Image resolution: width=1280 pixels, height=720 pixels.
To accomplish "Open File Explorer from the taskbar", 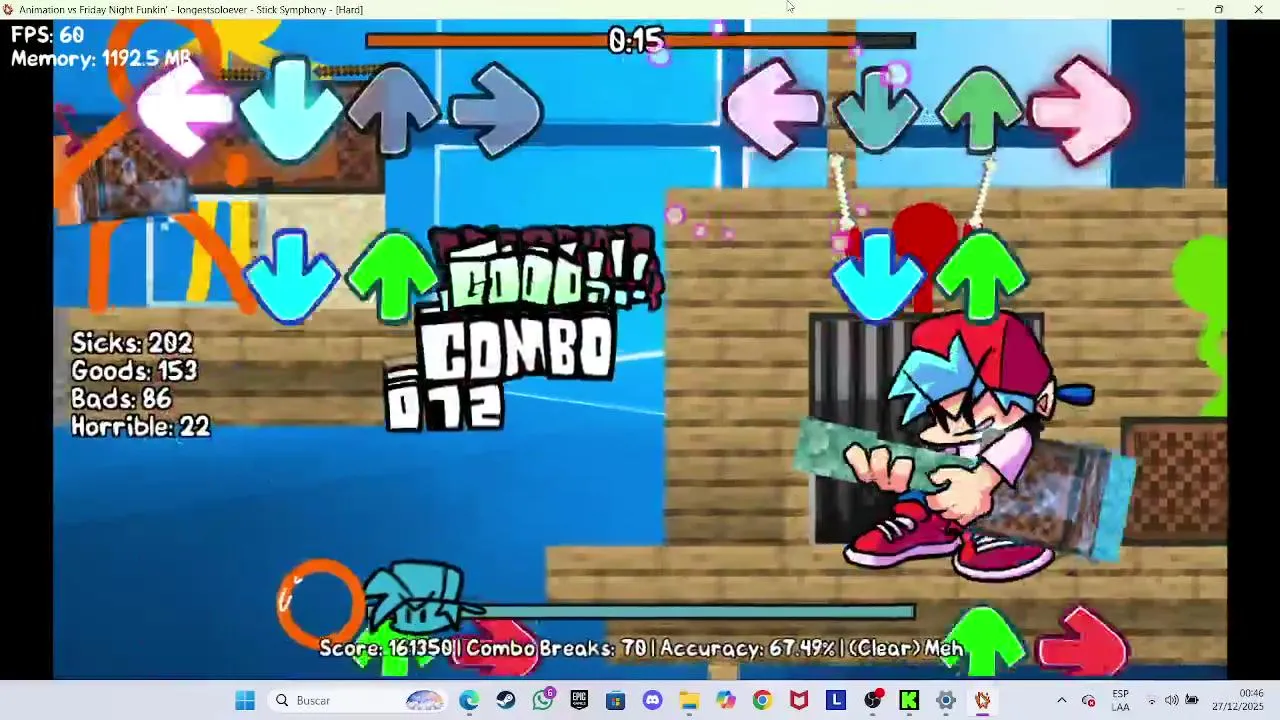I will (689, 700).
